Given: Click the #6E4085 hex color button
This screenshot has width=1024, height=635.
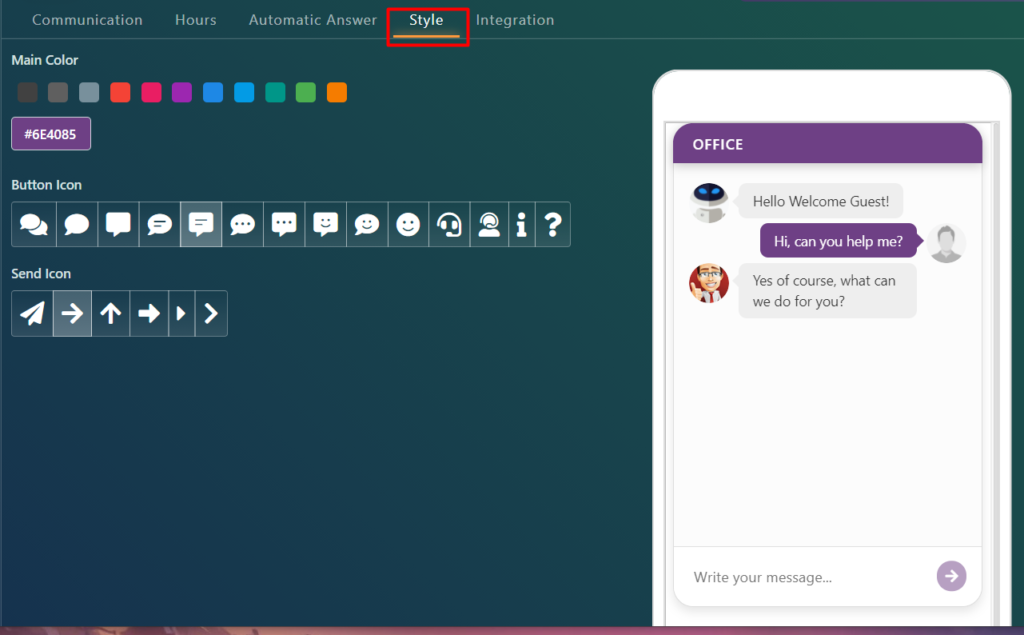Looking at the screenshot, I should tap(51, 134).
